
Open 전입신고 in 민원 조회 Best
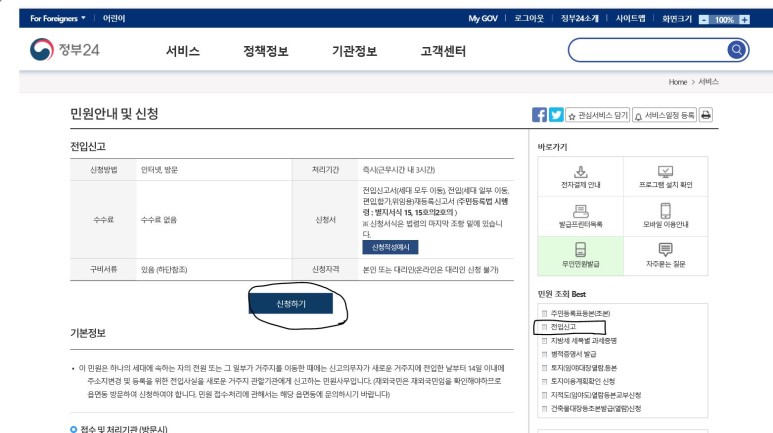(563, 327)
